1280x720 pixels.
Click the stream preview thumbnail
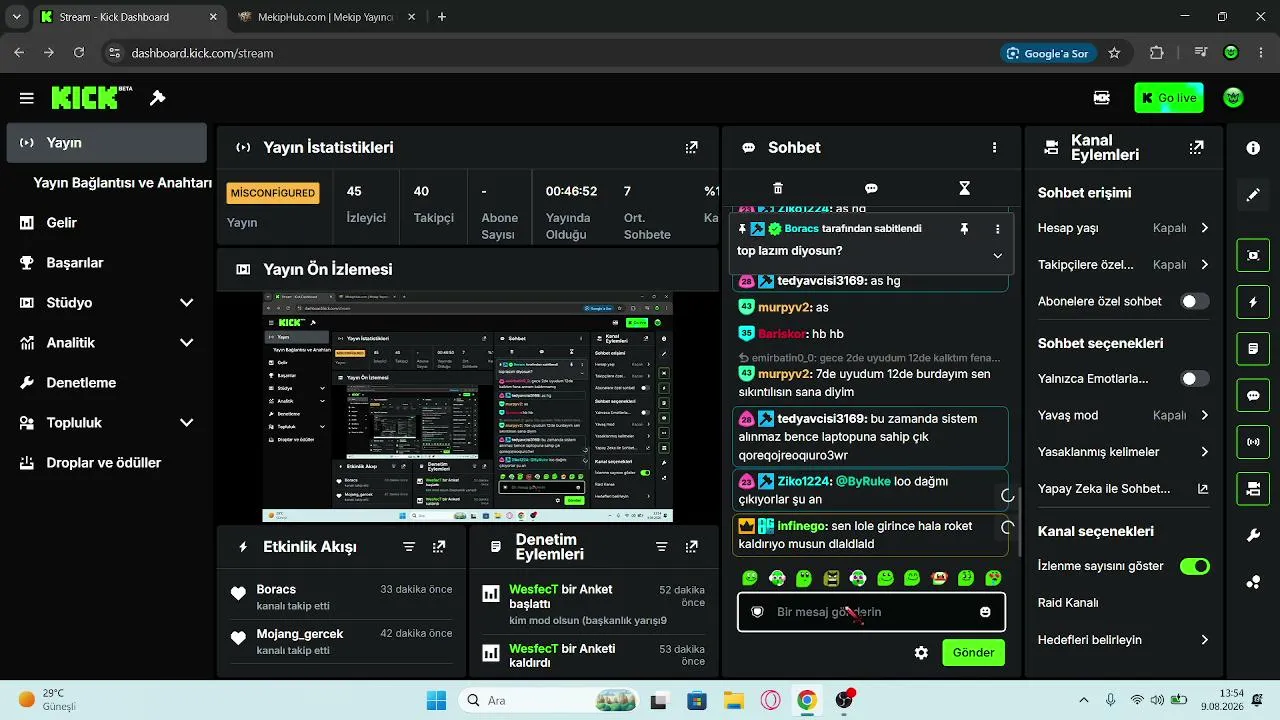click(x=467, y=407)
